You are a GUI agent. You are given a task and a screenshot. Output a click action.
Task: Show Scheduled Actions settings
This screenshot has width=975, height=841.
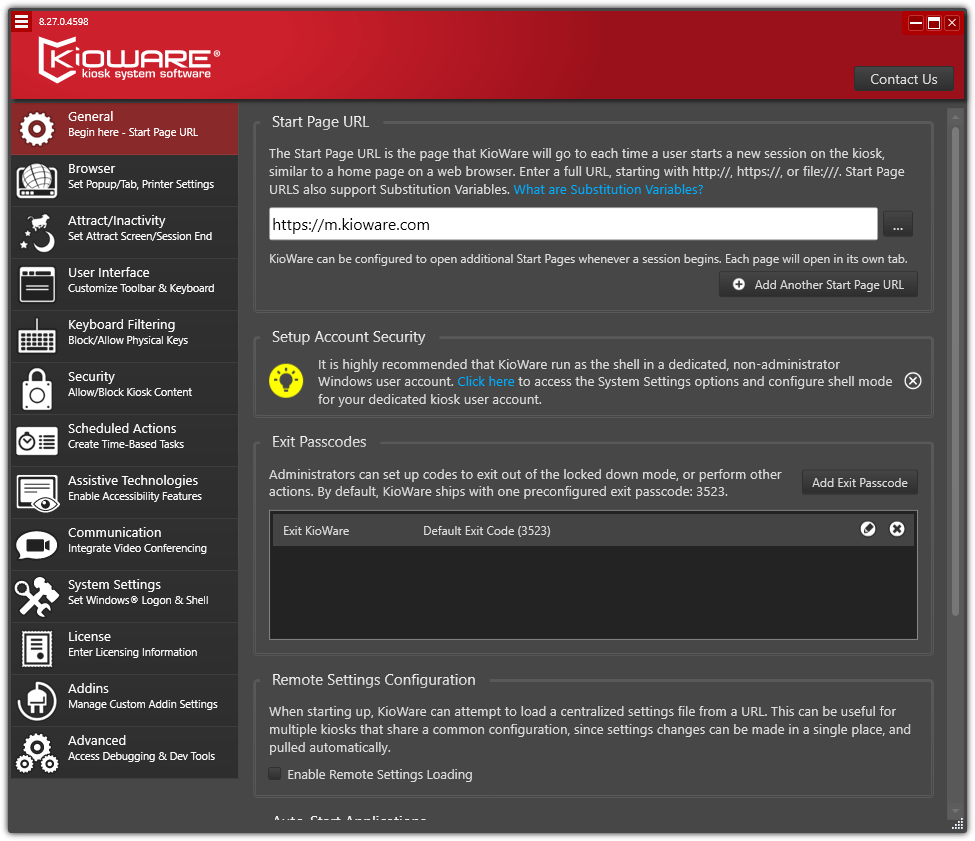pyautogui.click(x=124, y=441)
